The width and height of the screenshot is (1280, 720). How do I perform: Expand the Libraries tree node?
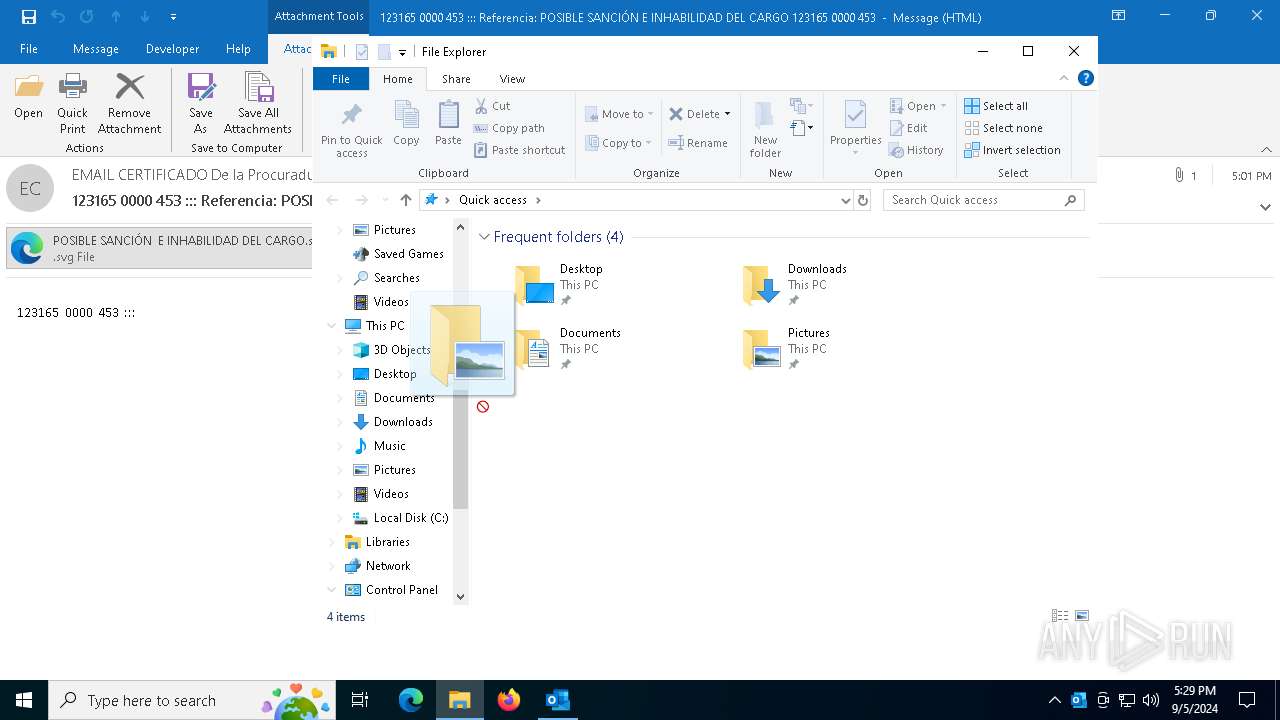(x=332, y=542)
